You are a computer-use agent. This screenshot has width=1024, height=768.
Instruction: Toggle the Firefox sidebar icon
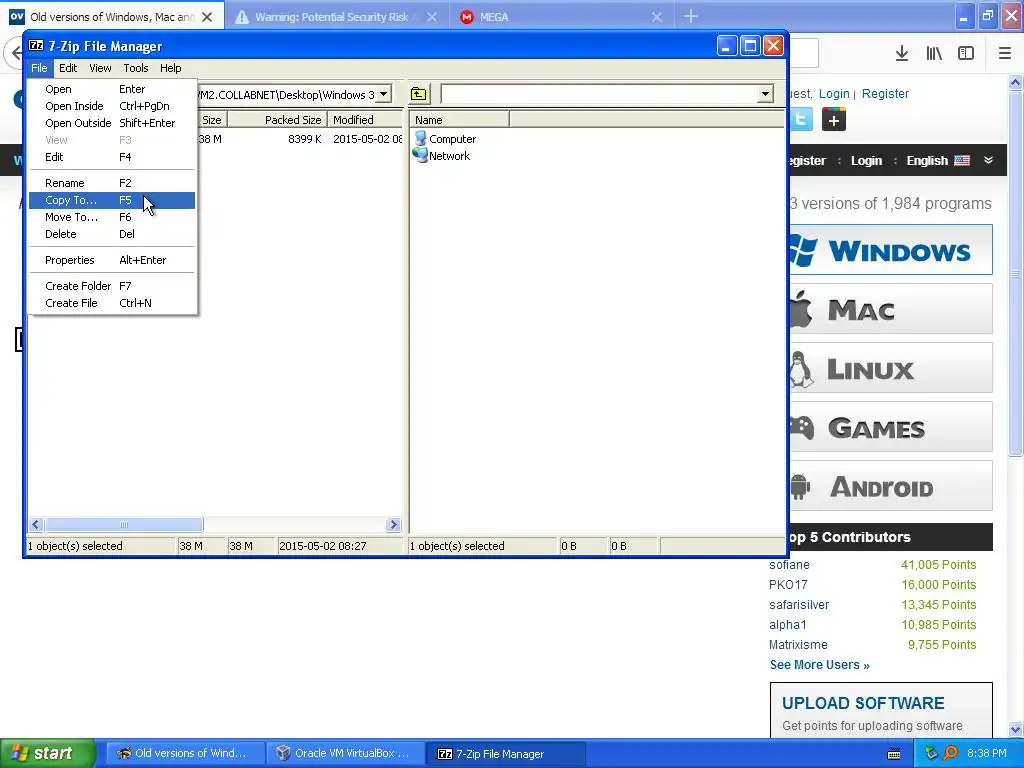tap(966, 53)
